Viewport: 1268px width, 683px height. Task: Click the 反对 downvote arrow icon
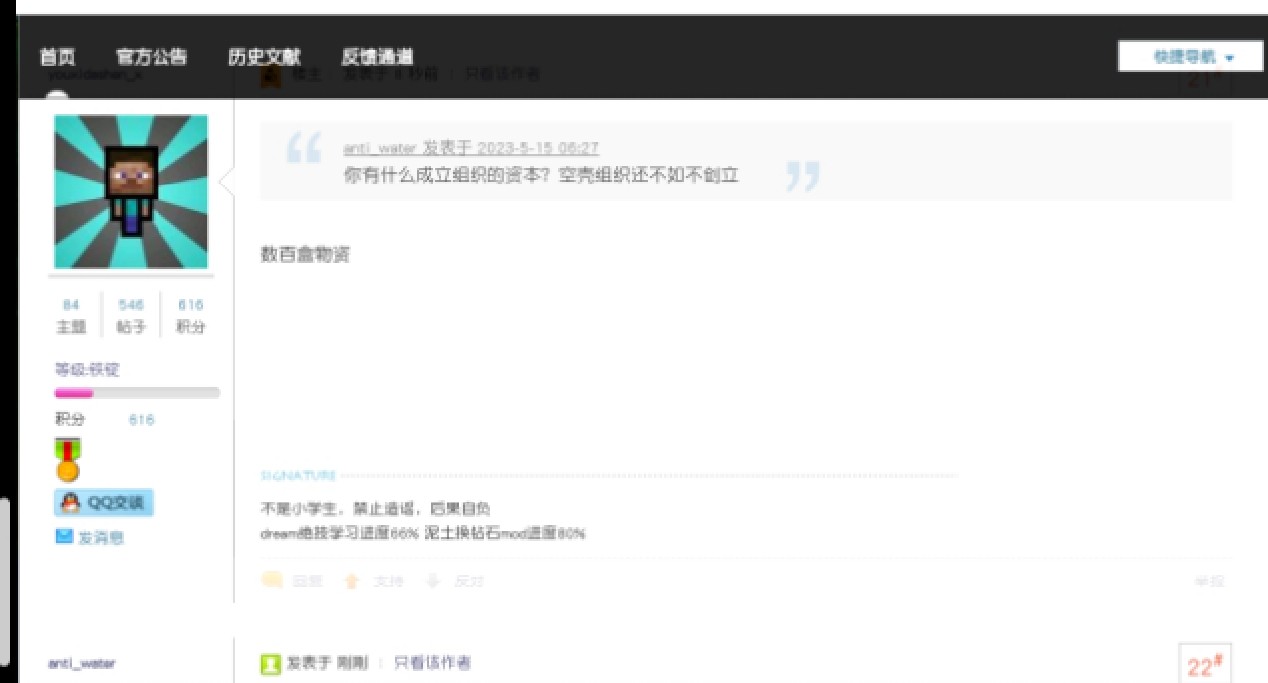(x=433, y=581)
